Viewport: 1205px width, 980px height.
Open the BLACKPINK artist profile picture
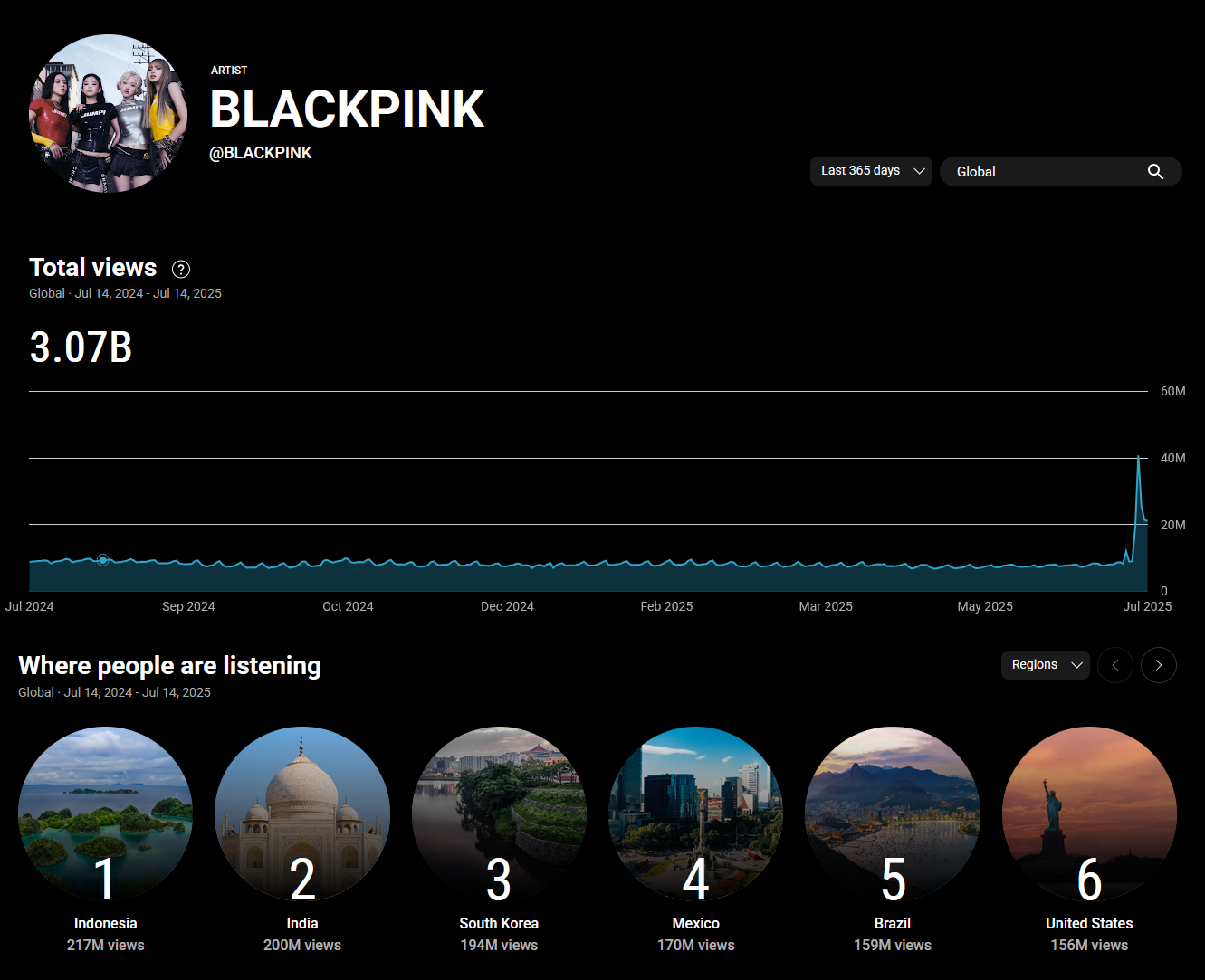(x=109, y=113)
